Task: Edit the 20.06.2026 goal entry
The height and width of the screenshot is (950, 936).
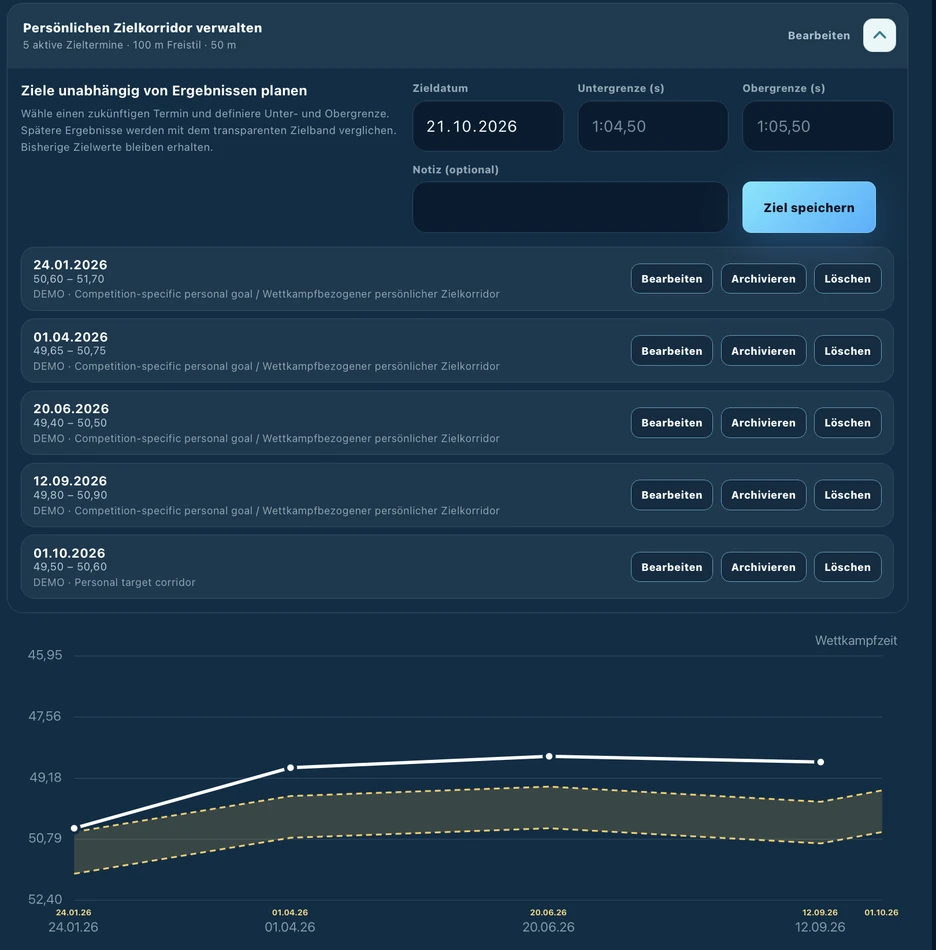Action: [x=671, y=423]
